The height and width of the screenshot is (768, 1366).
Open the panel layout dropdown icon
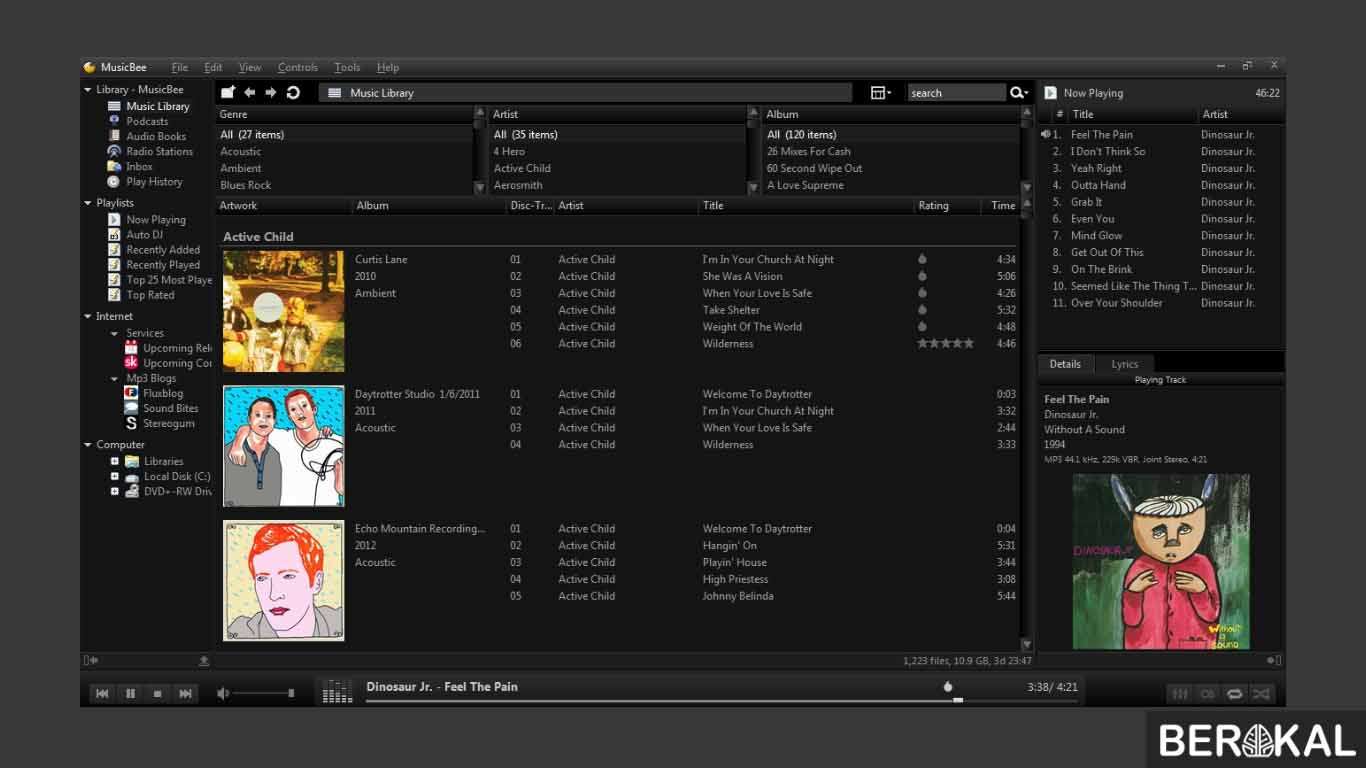(880, 92)
